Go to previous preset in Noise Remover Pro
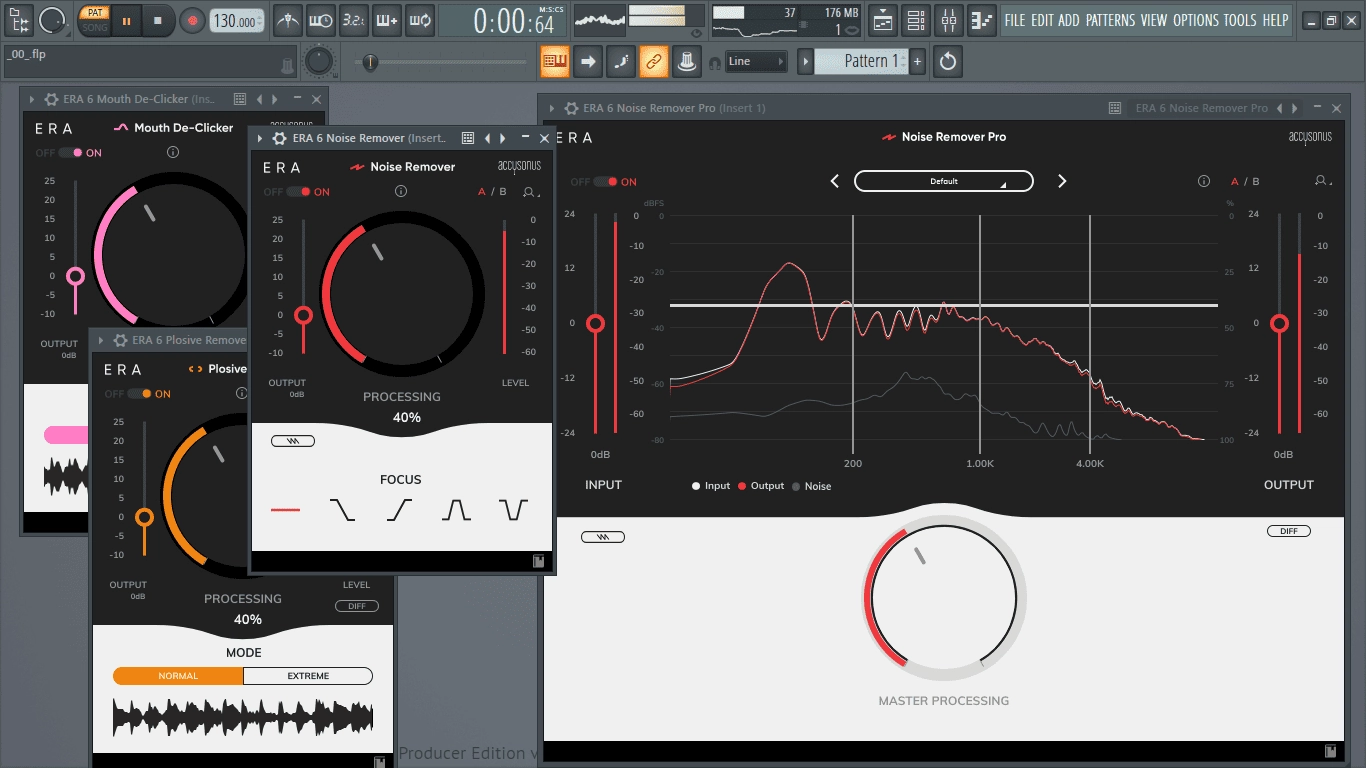The height and width of the screenshot is (768, 1366). 835,181
